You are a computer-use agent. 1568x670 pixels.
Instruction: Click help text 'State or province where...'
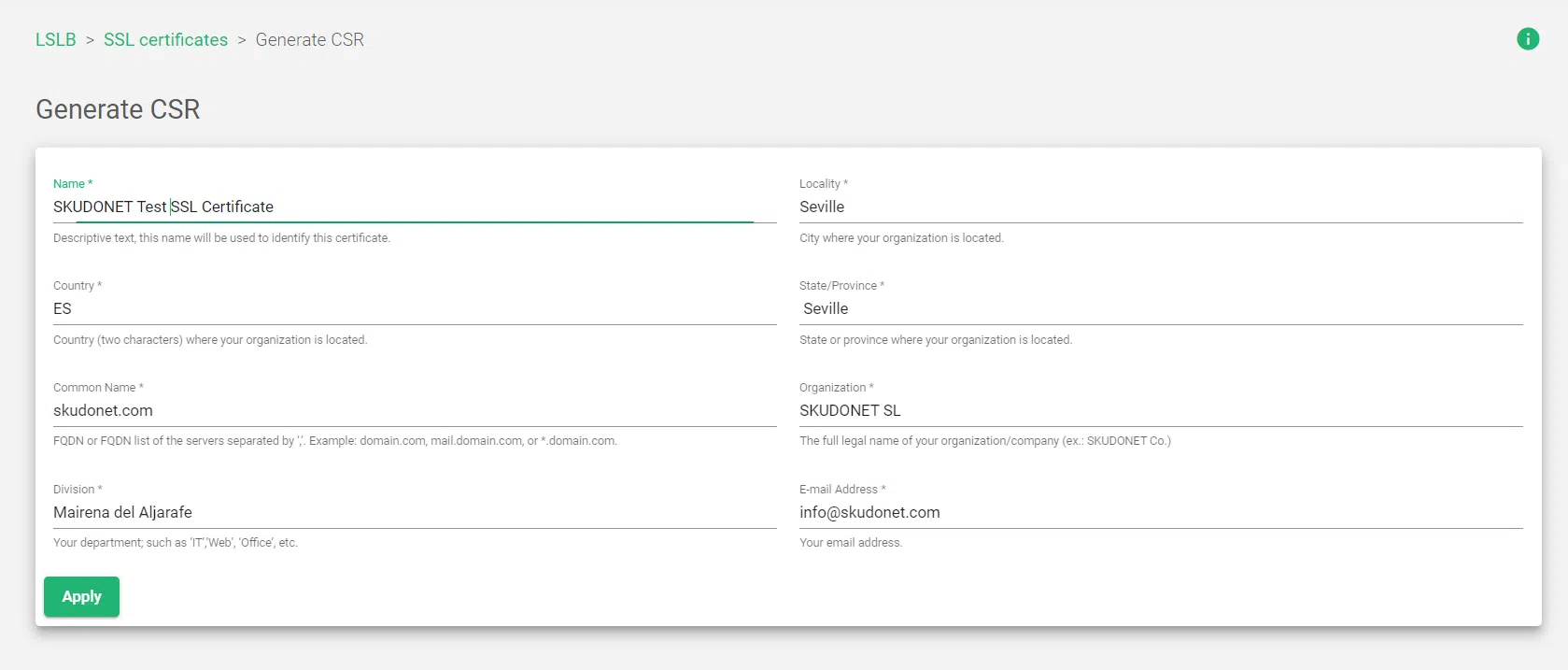936,340
